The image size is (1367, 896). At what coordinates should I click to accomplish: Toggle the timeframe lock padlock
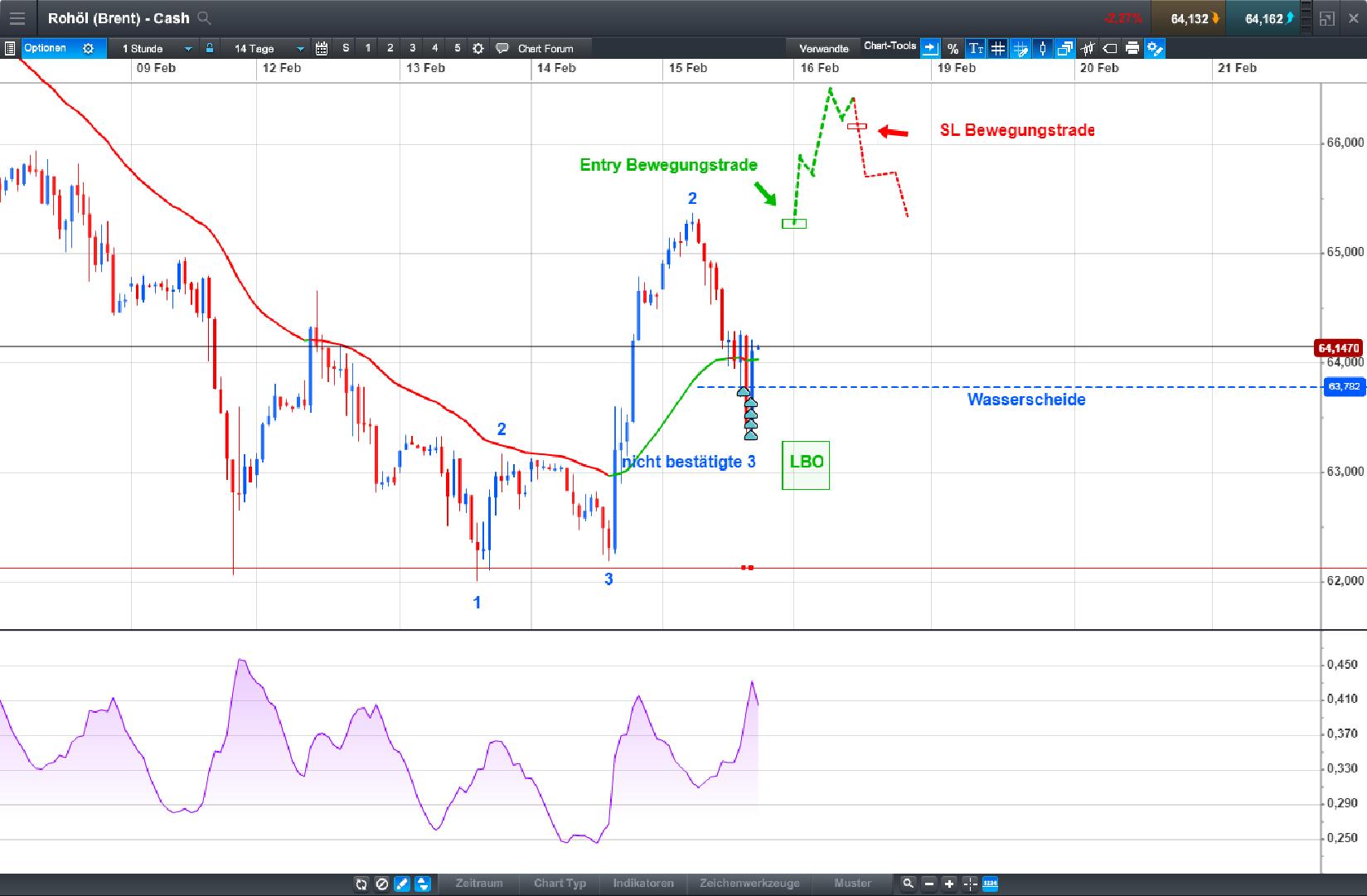[209, 48]
